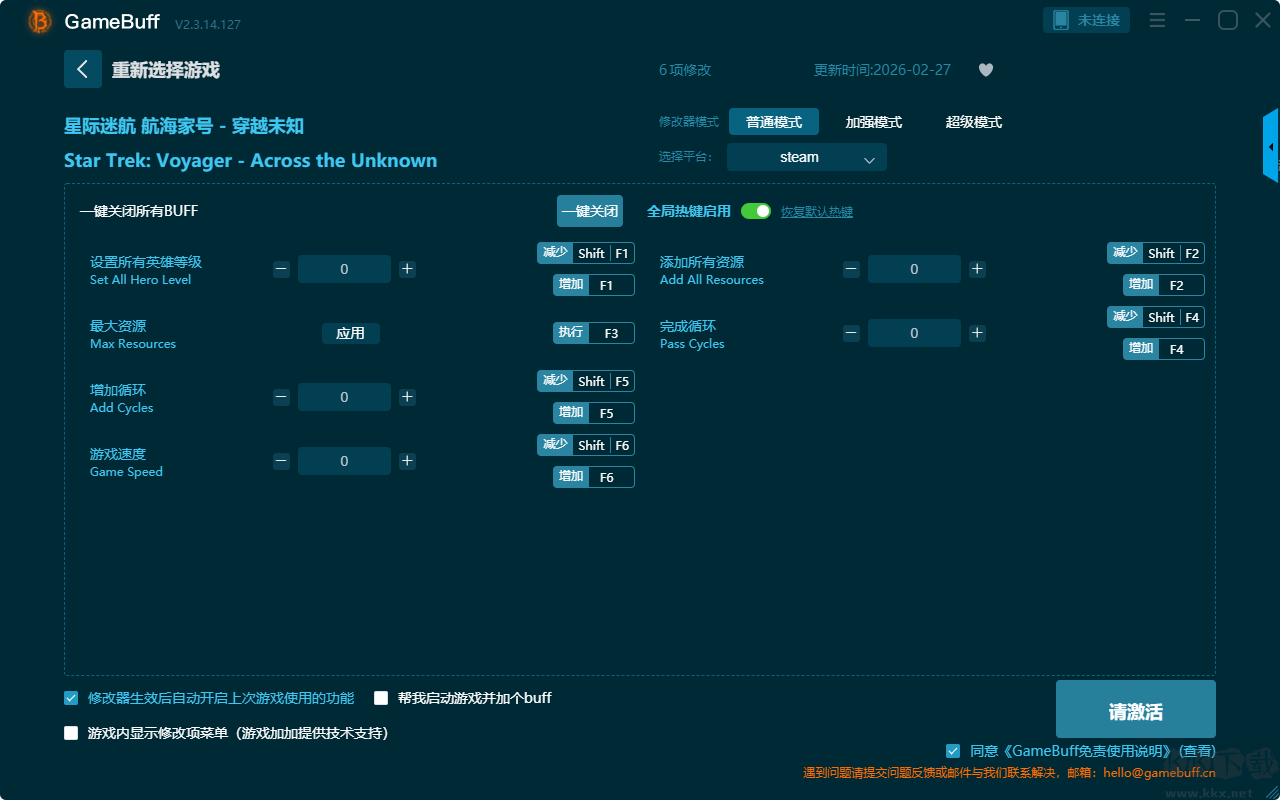Switch to 加强模式 enhanced mode tab
Image resolution: width=1280 pixels, height=800 pixels.
point(873,122)
